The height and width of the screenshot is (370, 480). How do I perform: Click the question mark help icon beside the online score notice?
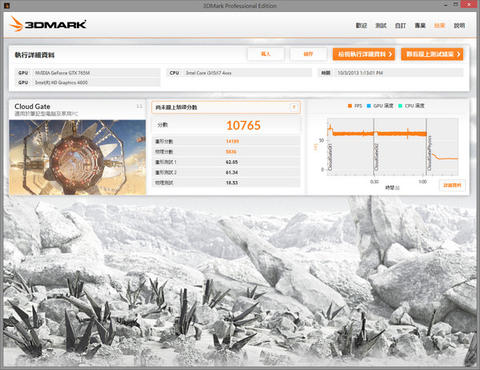294,107
